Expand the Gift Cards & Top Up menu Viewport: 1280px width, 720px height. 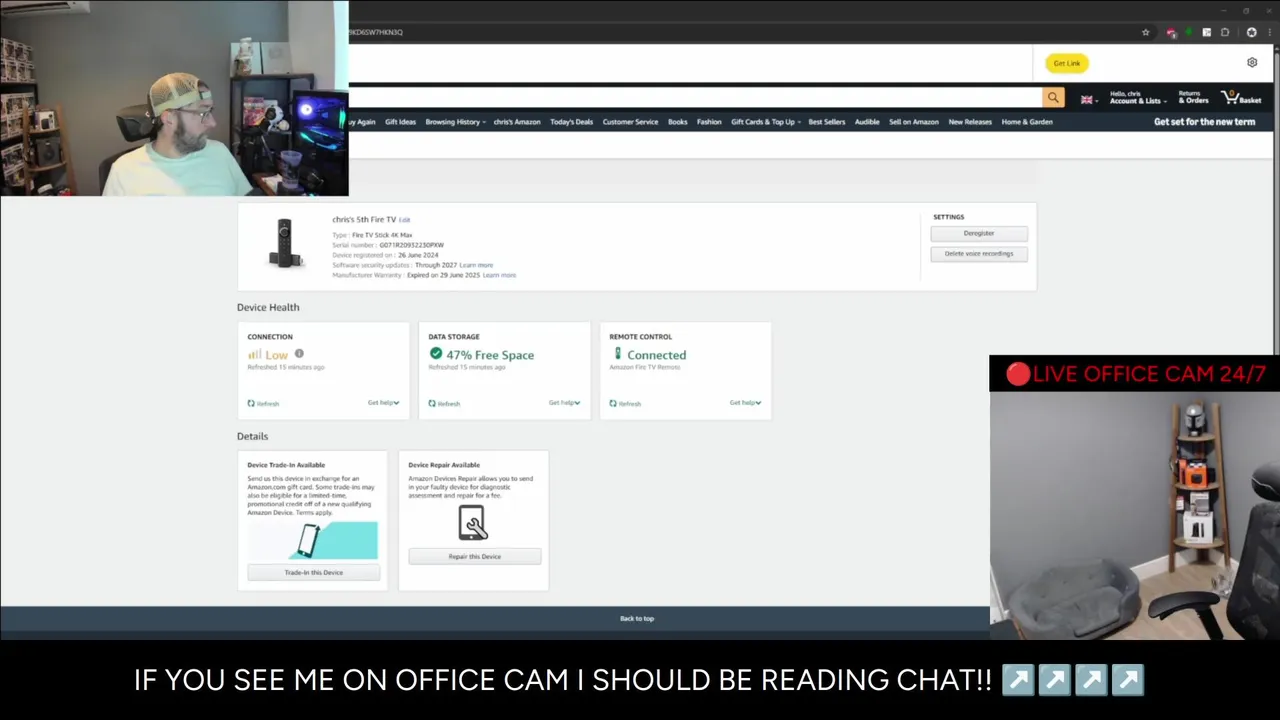coord(766,122)
